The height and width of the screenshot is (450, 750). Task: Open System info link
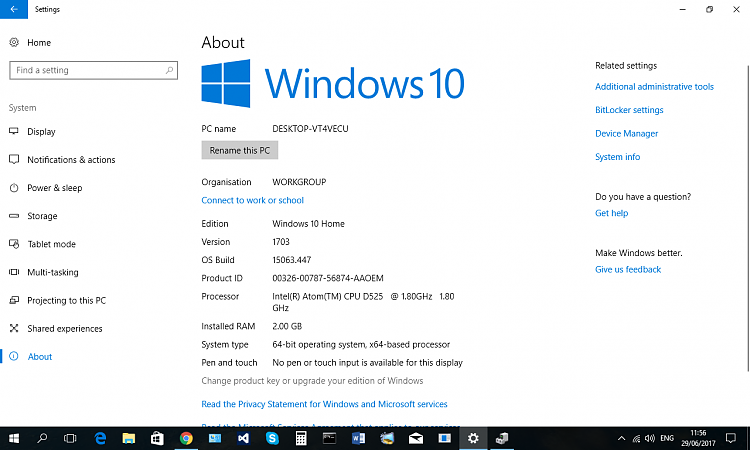pyautogui.click(x=618, y=157)
